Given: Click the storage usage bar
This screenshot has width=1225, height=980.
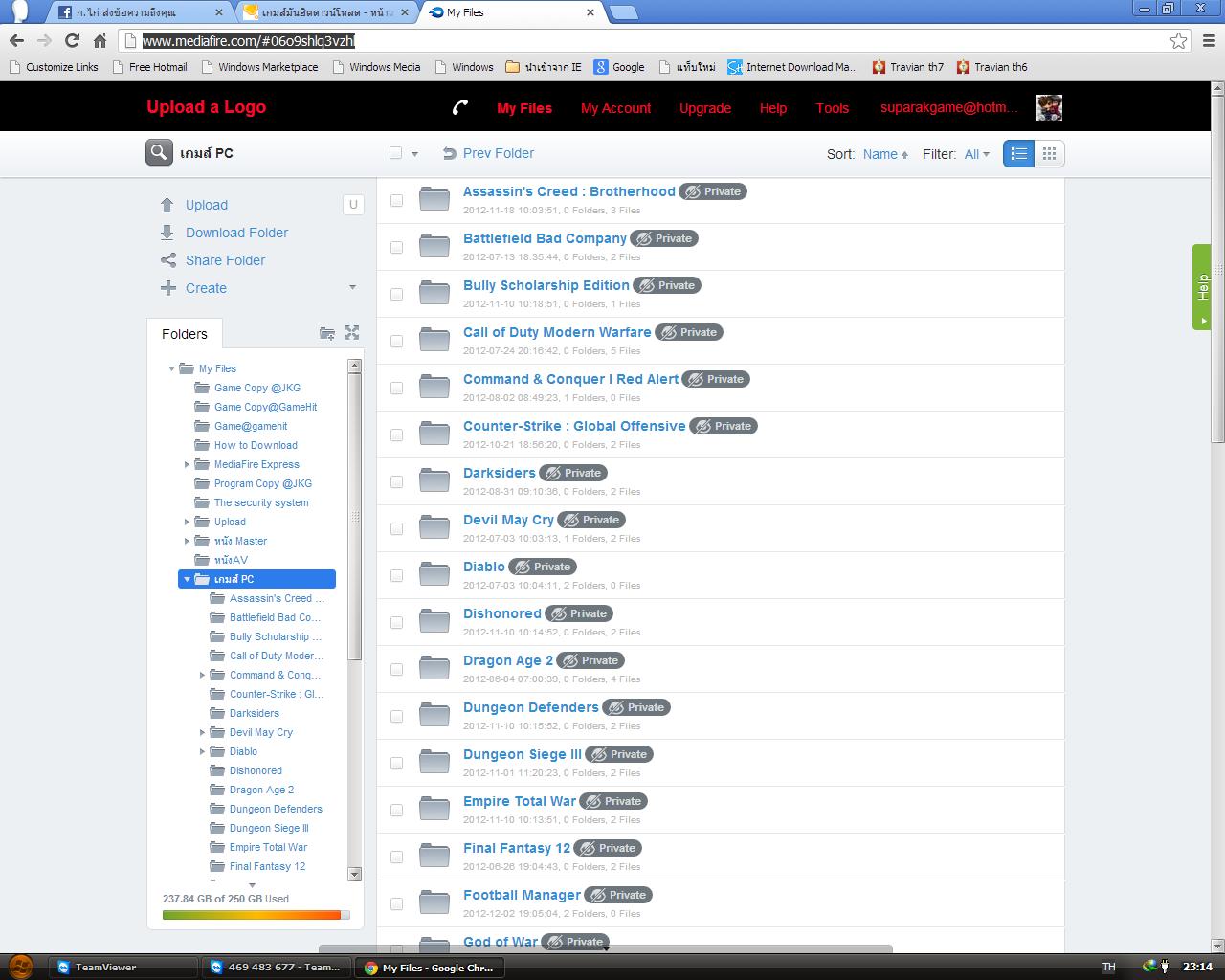Looking at the screenshot, I should pyautogui.click(x=256, y=915).
